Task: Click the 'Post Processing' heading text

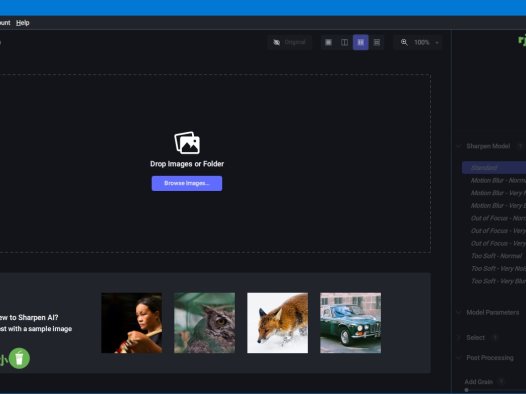Action: pyautogui.click(x=490, y=358)
